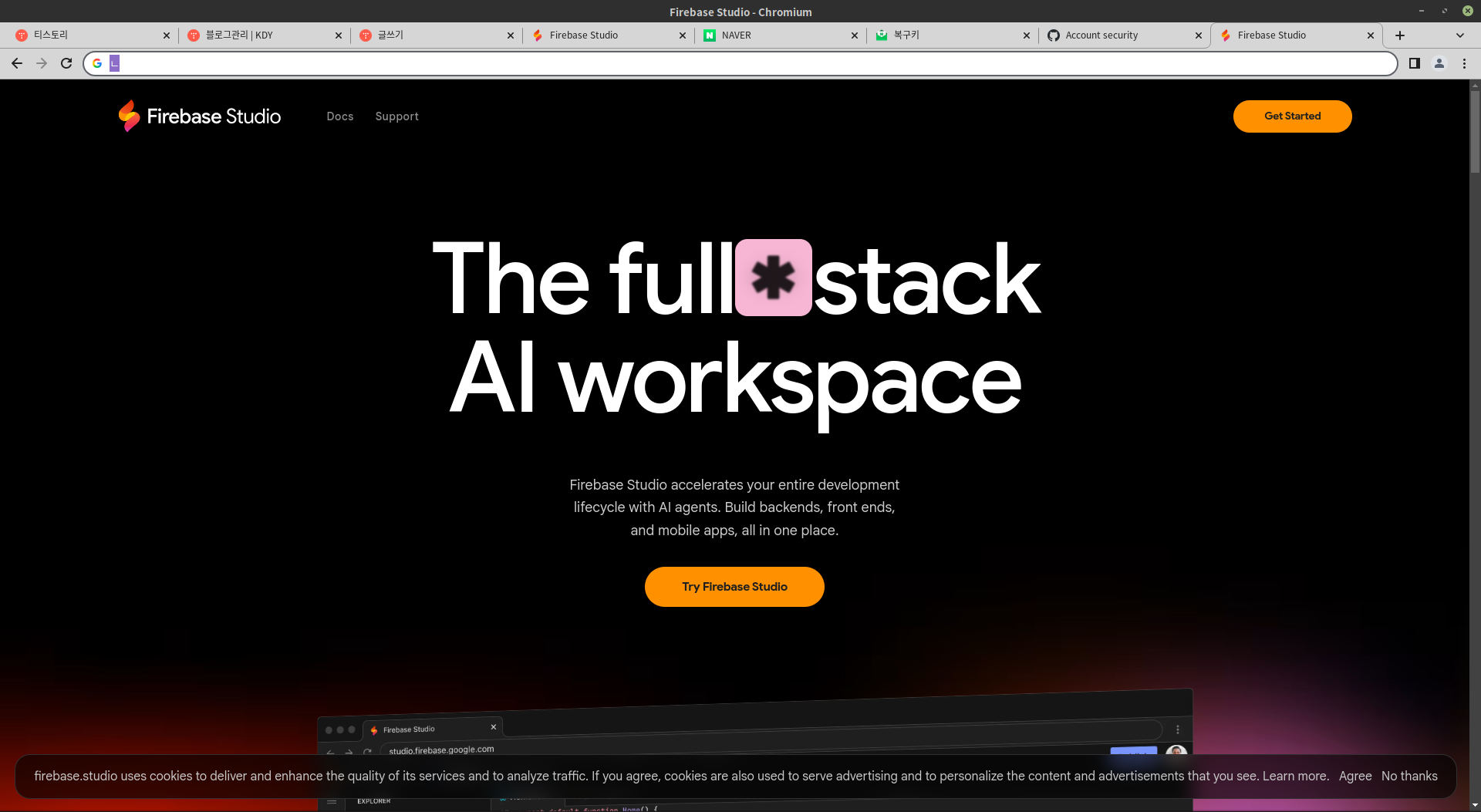1481x812 pixels.
Task: Close the Account security tab
Action: (1198, 35)
